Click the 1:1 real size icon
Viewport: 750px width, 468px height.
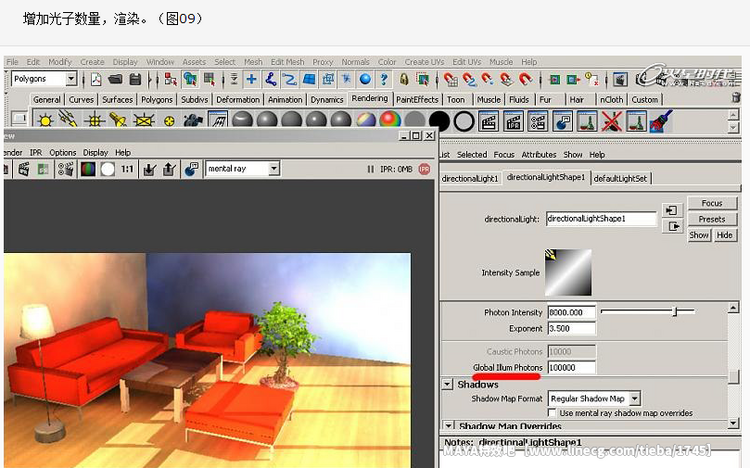[x=127, y=169]
